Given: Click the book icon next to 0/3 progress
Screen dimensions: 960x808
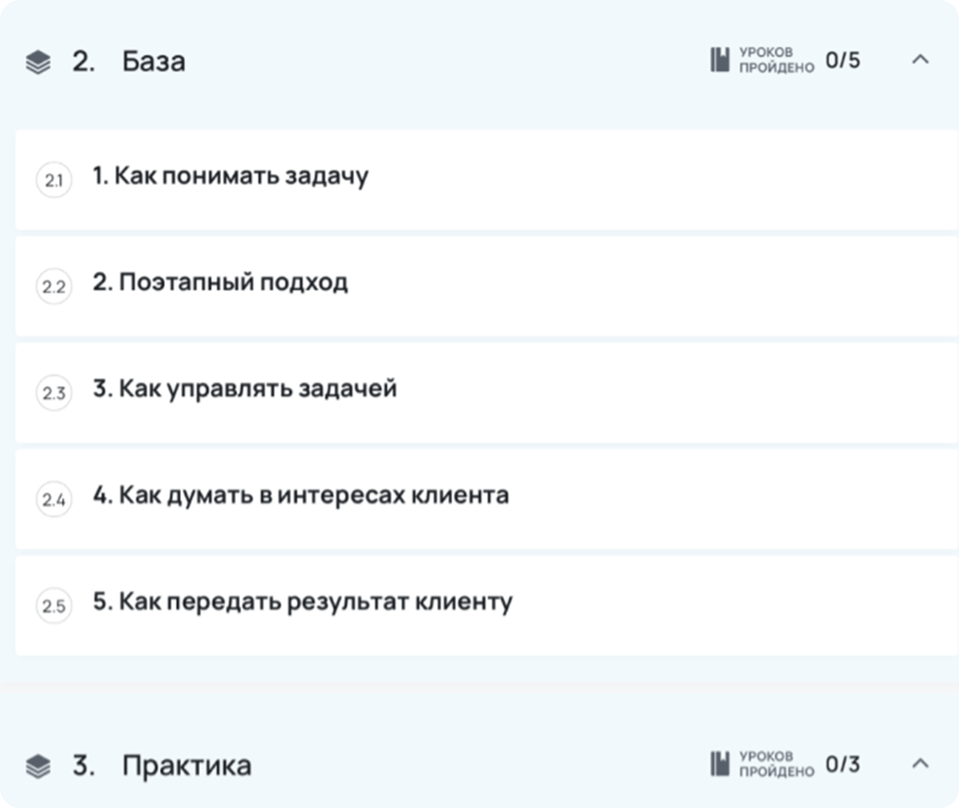Looking at the screenshot, I should click(719, 764).
